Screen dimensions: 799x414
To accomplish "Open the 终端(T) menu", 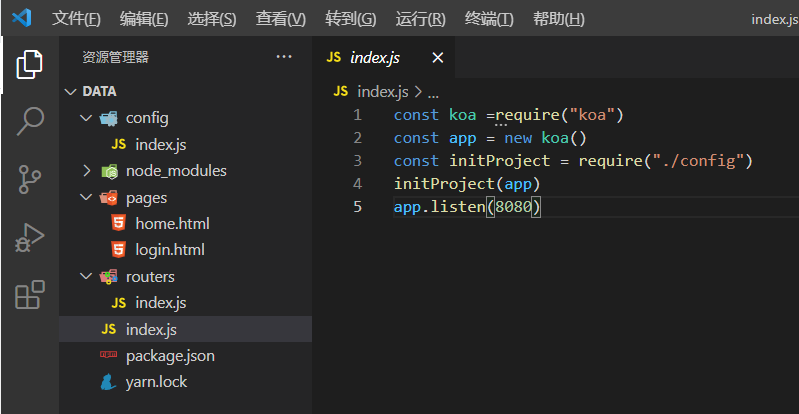I will click(x=489, y=19).
